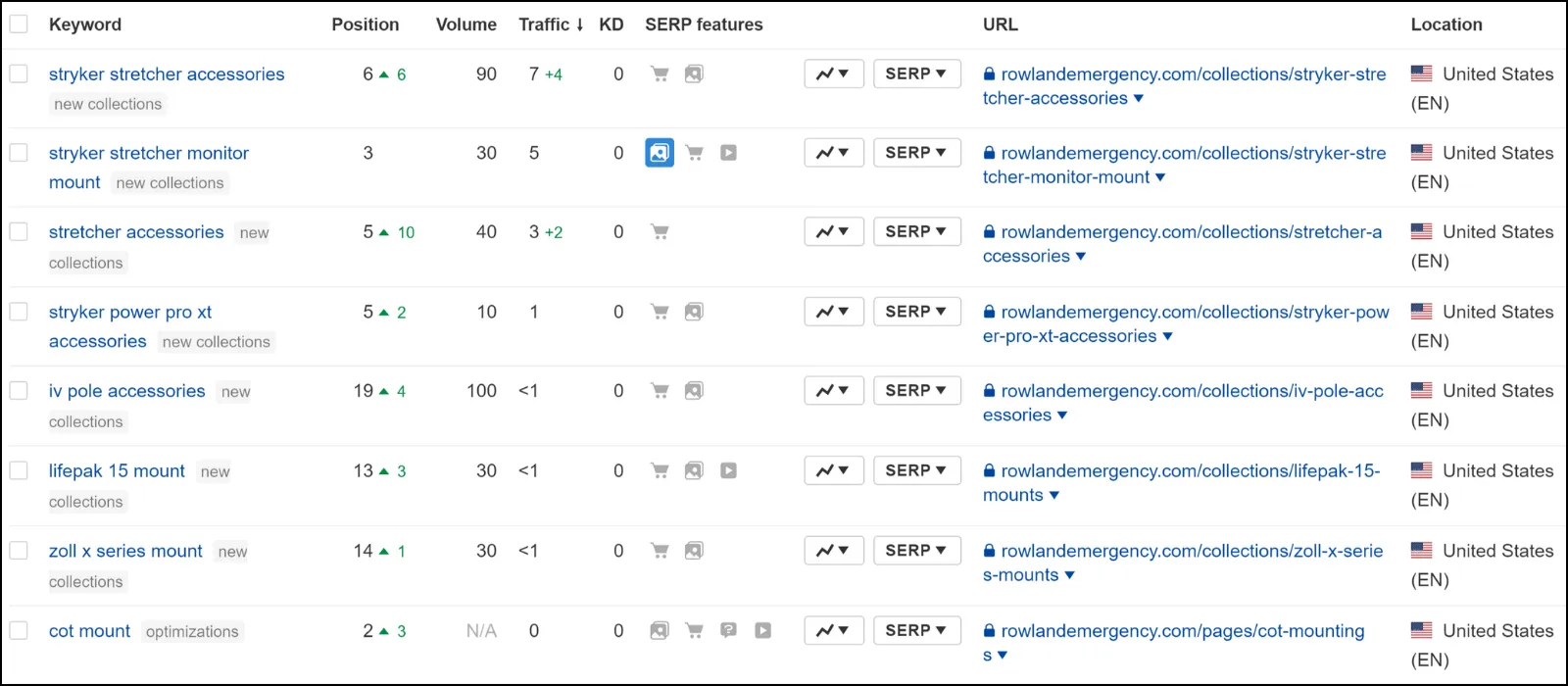
Task: Sort table by Traffic column header
Action: [x=551, y=24]
